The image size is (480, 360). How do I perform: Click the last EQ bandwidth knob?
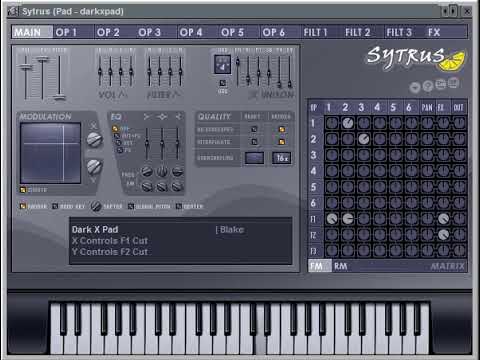(x=177, y=186)
